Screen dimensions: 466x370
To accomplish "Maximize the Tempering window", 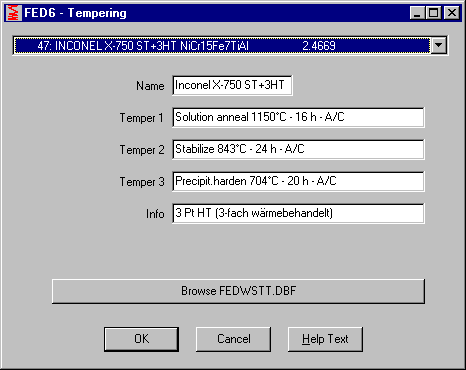I will point(434,13).
